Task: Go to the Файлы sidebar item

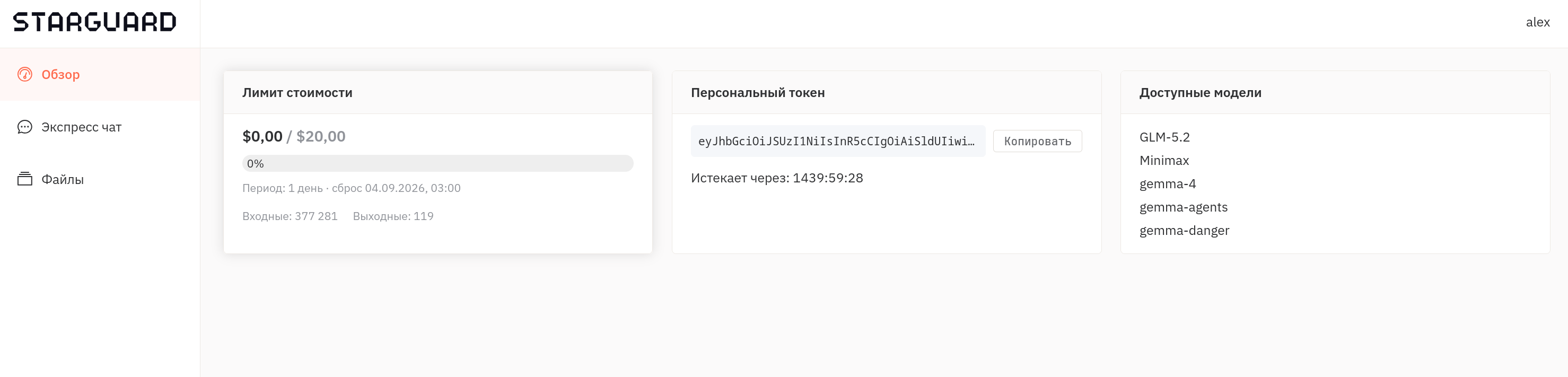Action: click(100, 179)
